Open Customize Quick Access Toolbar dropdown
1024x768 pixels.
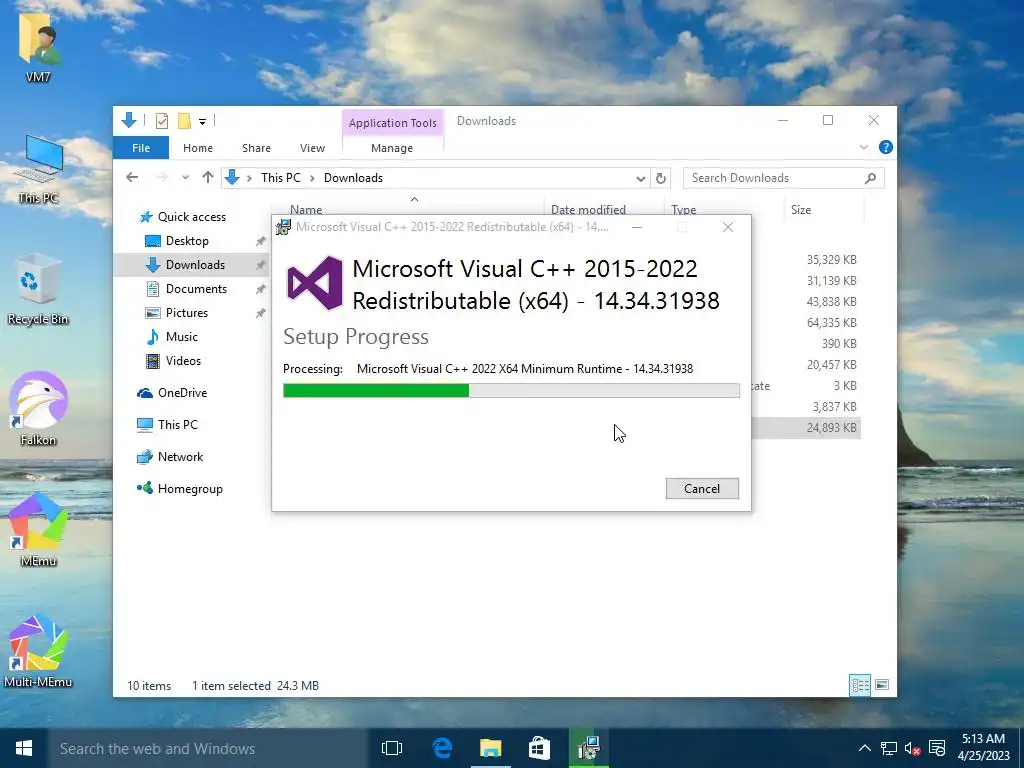click(202, 121)
